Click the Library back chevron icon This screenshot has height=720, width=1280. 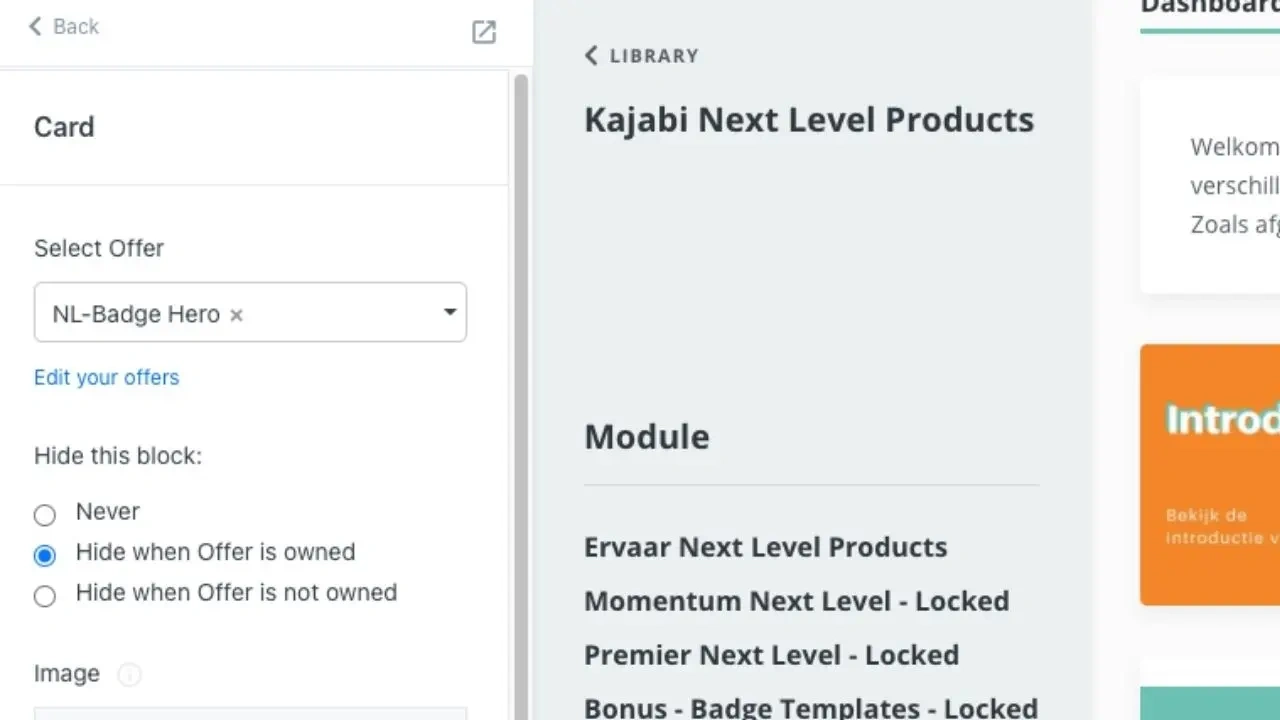point(591,56)
